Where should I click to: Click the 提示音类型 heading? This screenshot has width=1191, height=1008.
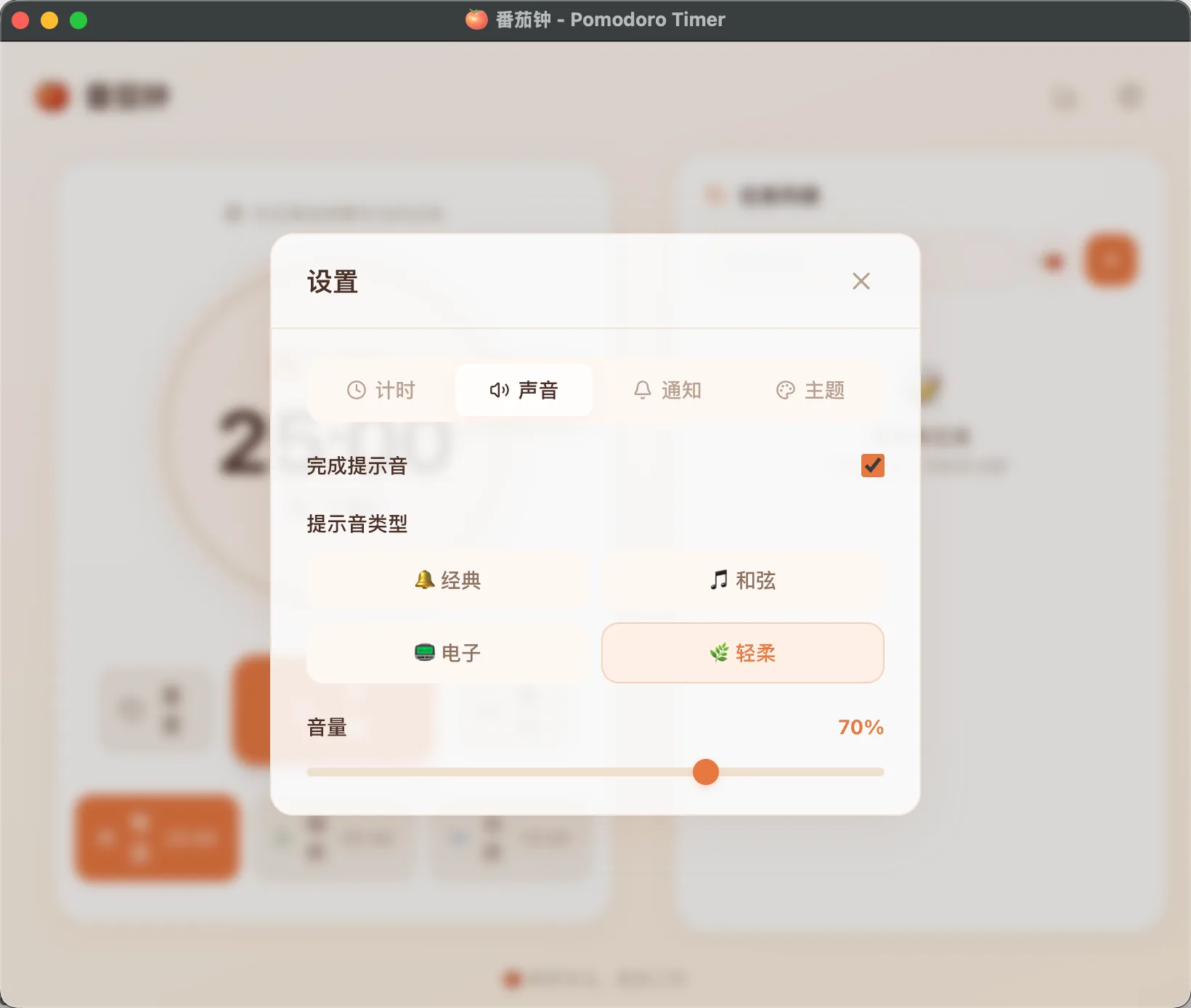click(x=357, y=524)
